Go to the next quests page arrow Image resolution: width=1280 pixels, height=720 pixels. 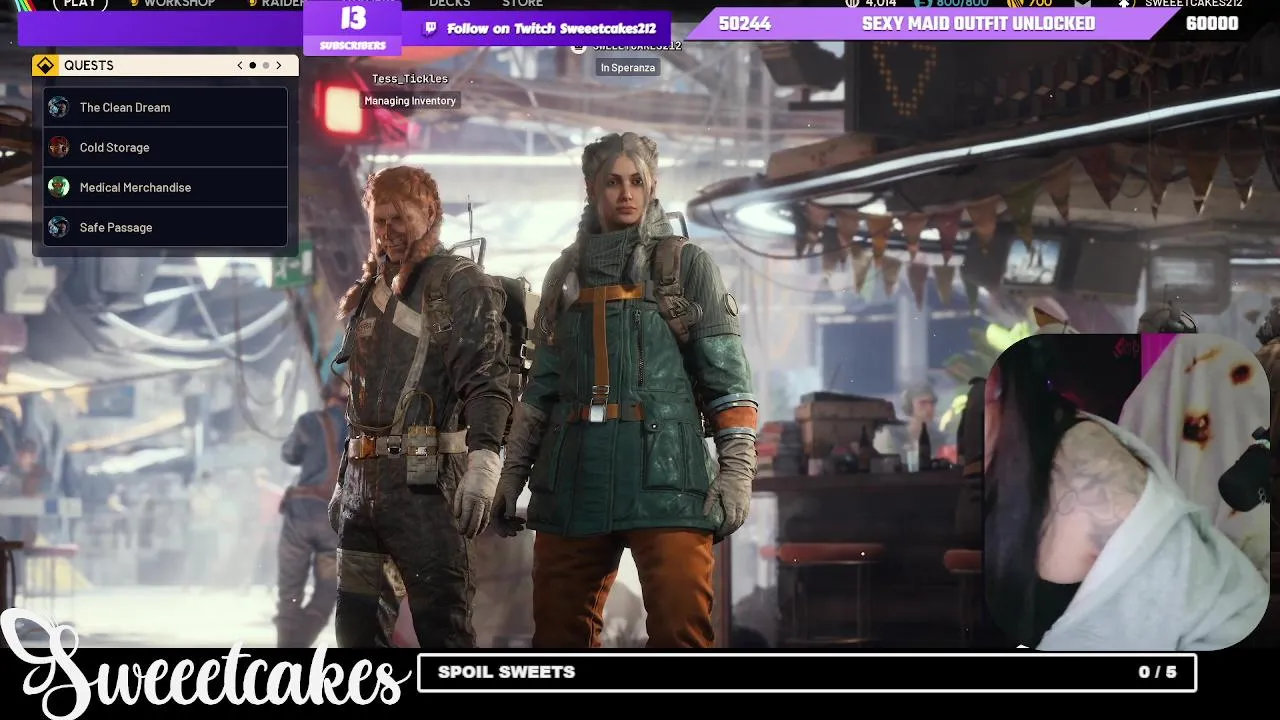279,65
